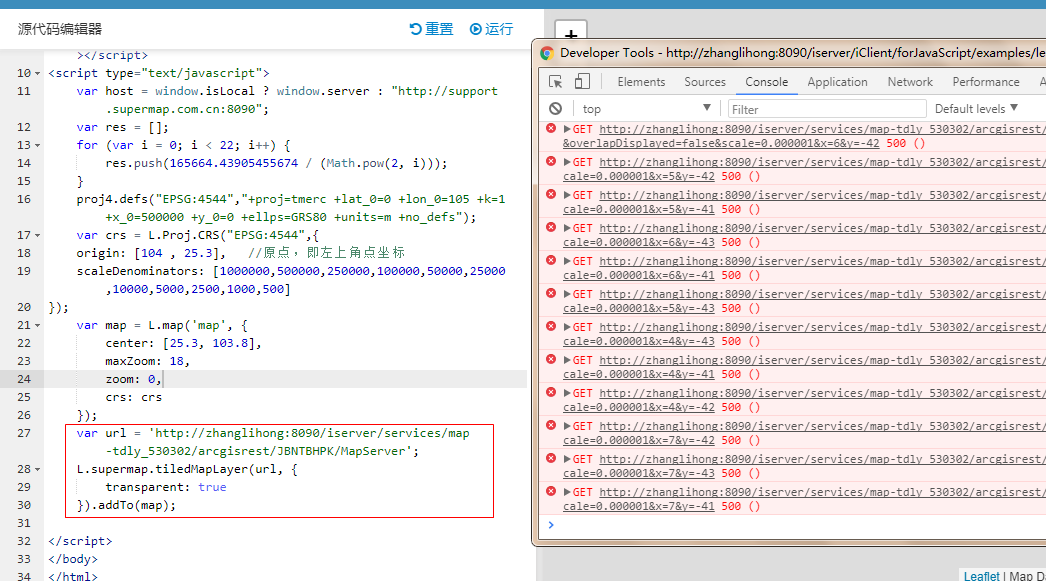The height and width of the screenshot is (581, 1046).
Task: Focus the console input prompt line
Action: (795, 525)
